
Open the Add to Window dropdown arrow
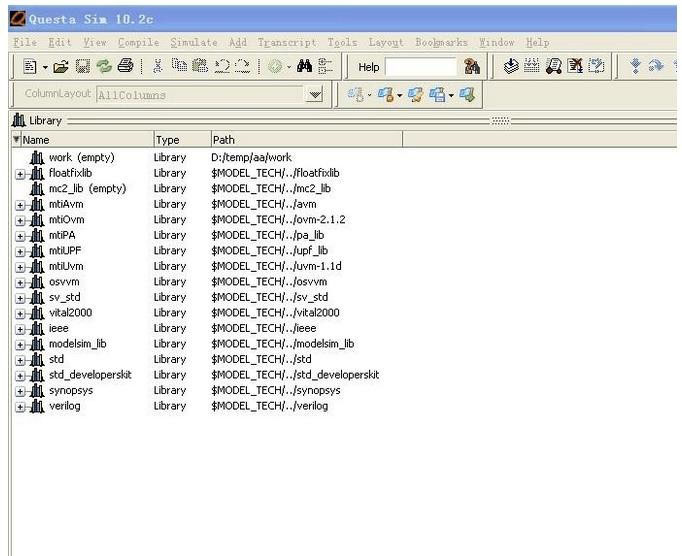[289, 67]
